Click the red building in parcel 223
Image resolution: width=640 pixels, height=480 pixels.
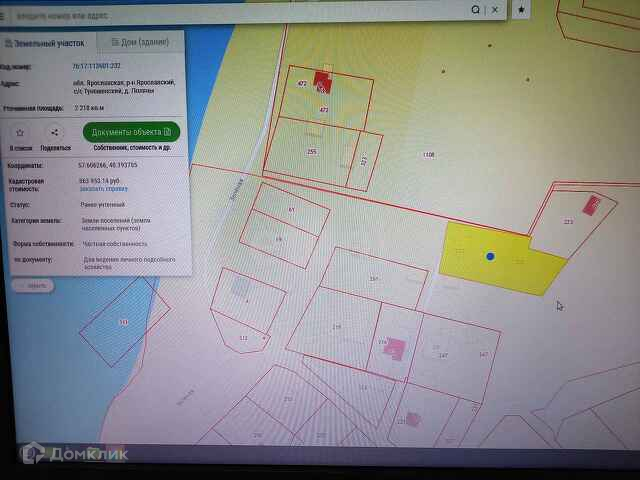point(591,205)
